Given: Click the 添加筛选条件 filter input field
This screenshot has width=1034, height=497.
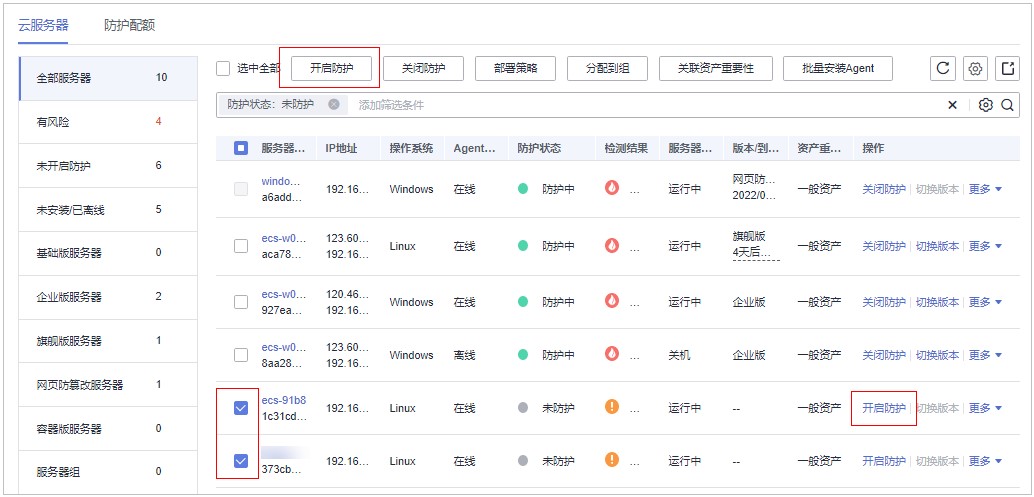Looking at the screenshot, I should 640,105.
